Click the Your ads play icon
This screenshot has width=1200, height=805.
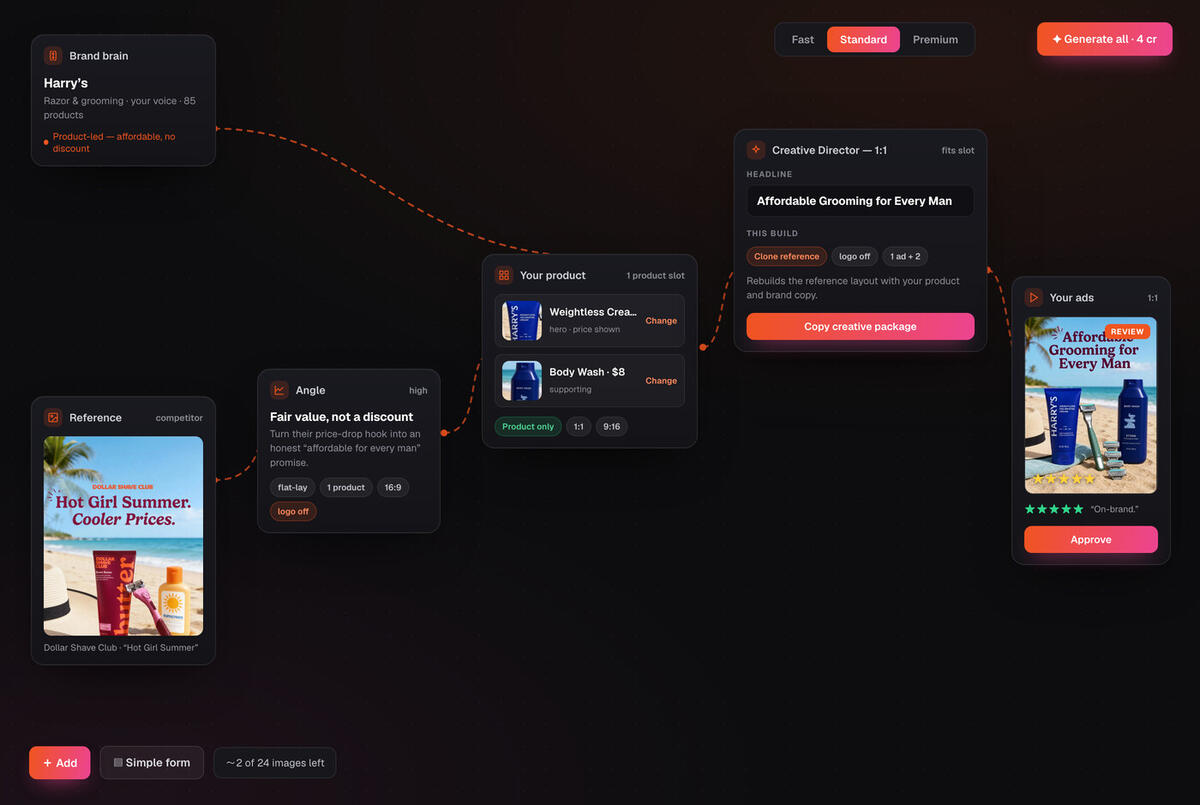pos(1033,297)
